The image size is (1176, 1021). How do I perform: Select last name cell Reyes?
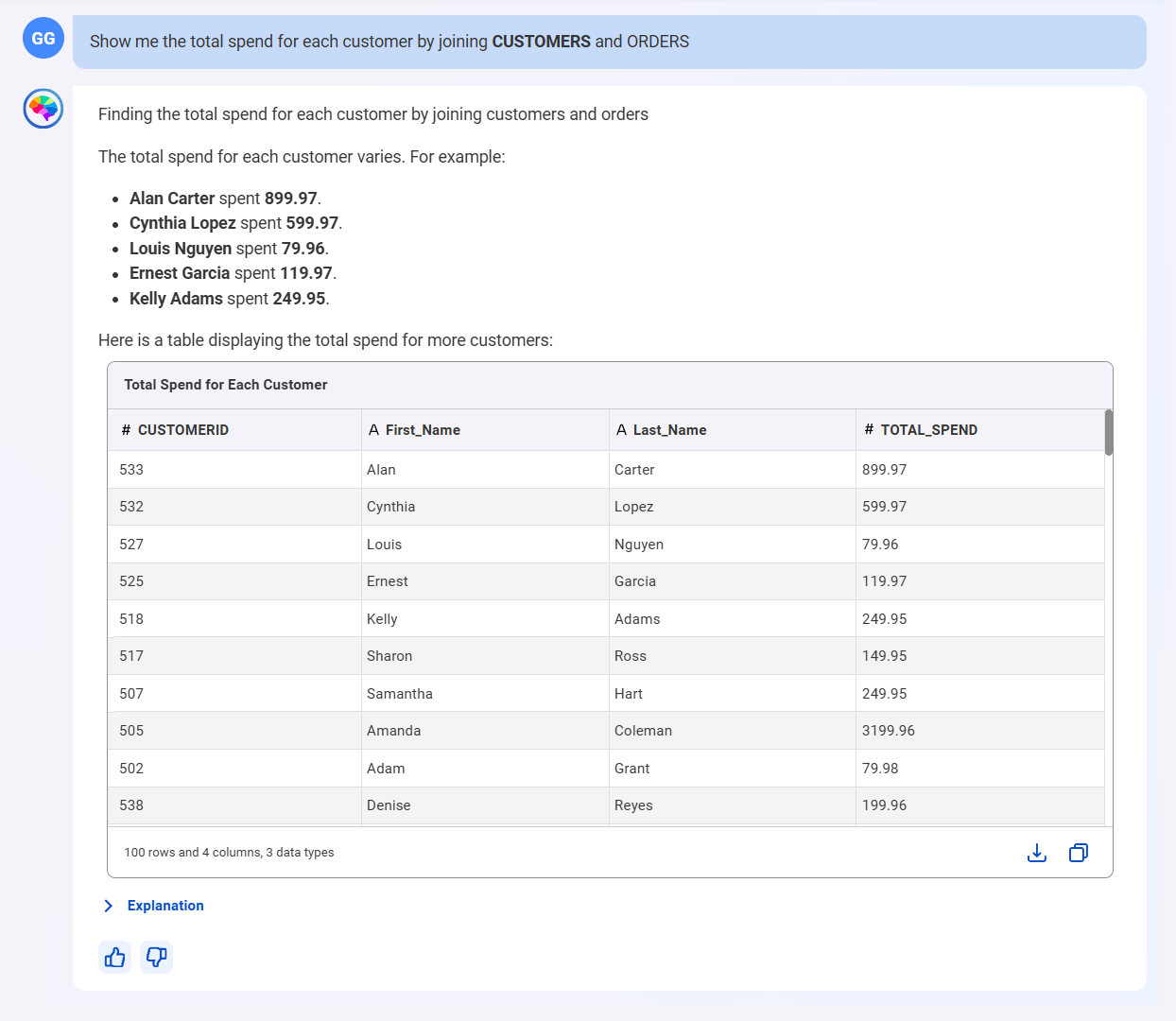[x=733, y=805]
